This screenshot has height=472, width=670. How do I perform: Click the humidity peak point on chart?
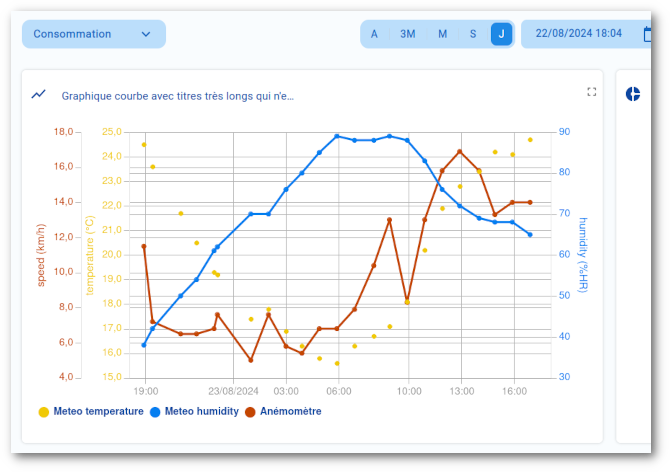[337, 136]
